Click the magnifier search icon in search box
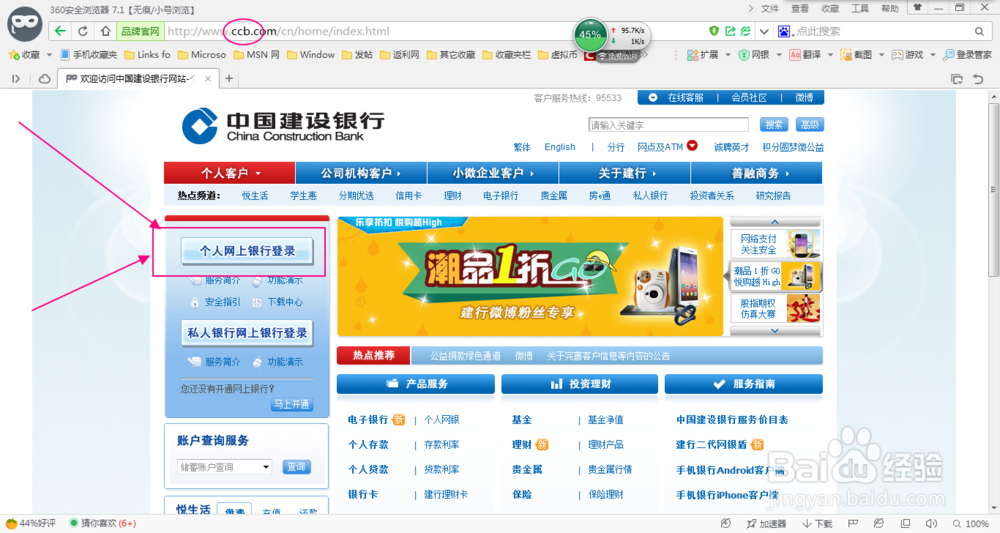 979,31
